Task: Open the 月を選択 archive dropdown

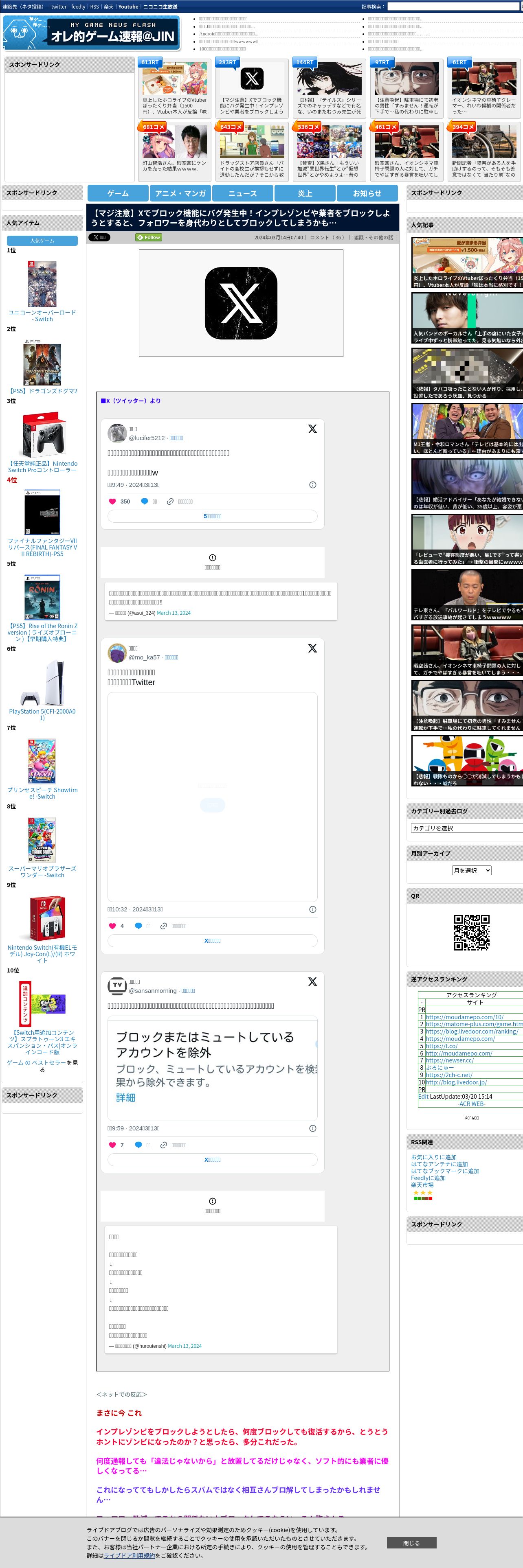Action: point(471,870)
